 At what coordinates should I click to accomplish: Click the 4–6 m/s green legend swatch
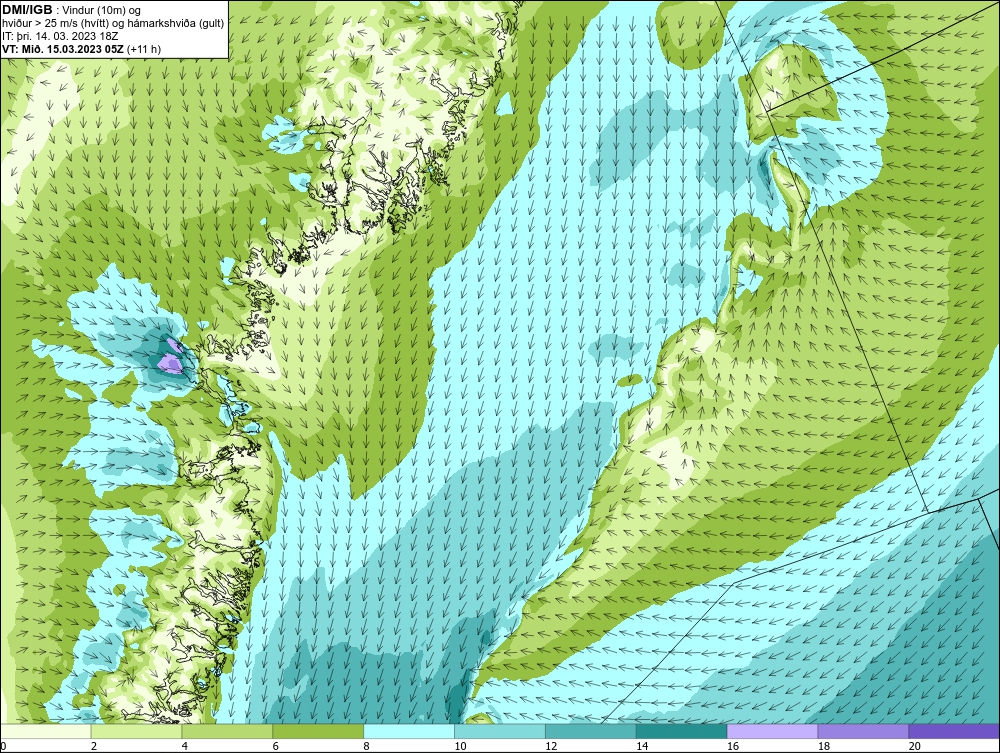click(x=227, y=731)
